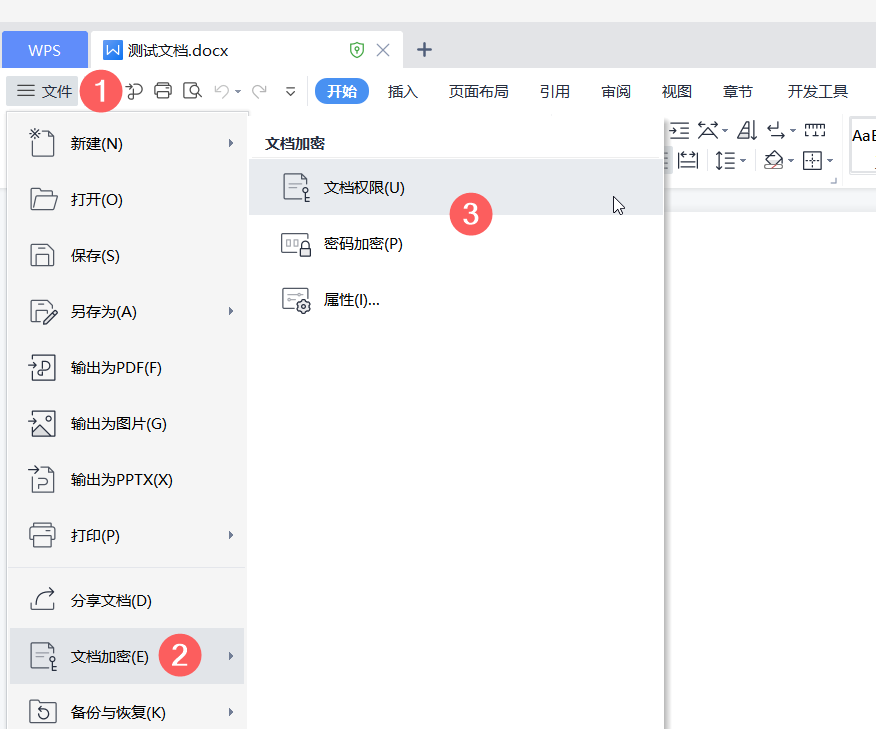Open the 开发工具 ribbon tab
The height and width of the screenshot is (729, 876).
tap(818, 91)
